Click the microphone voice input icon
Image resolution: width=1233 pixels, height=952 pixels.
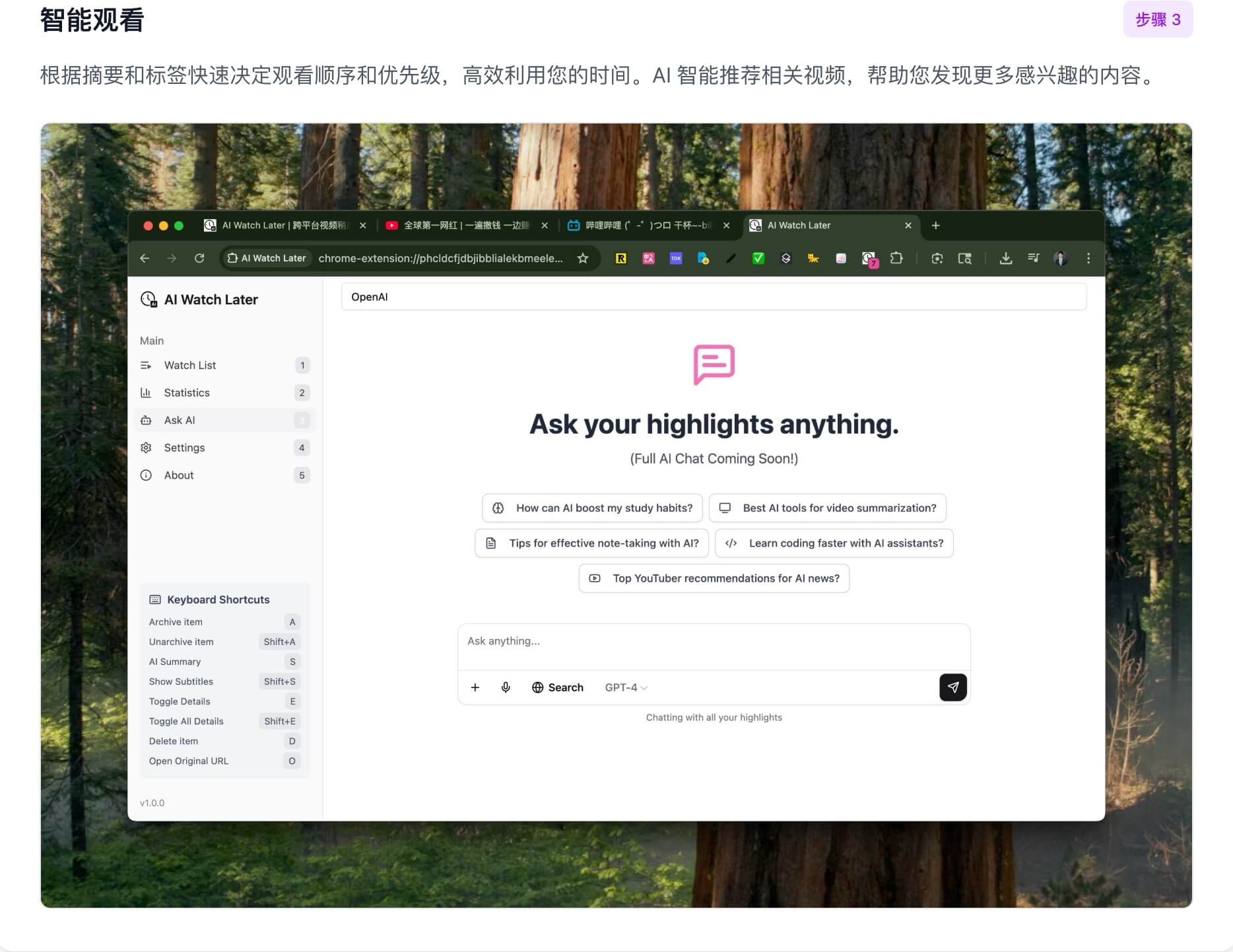(506, 687)
